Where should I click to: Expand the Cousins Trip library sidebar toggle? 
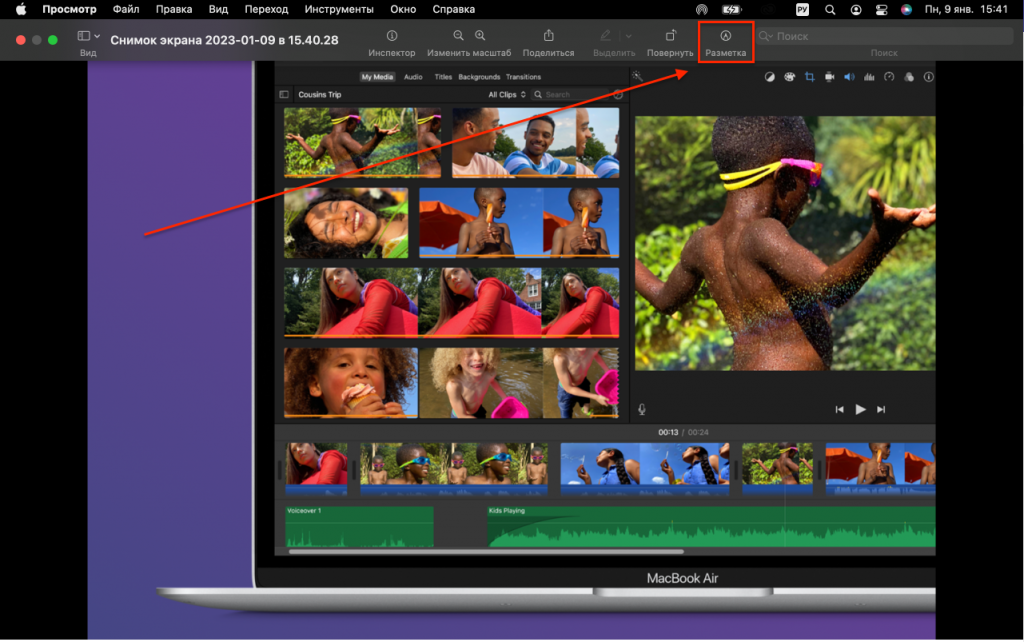tap(284, 93)
